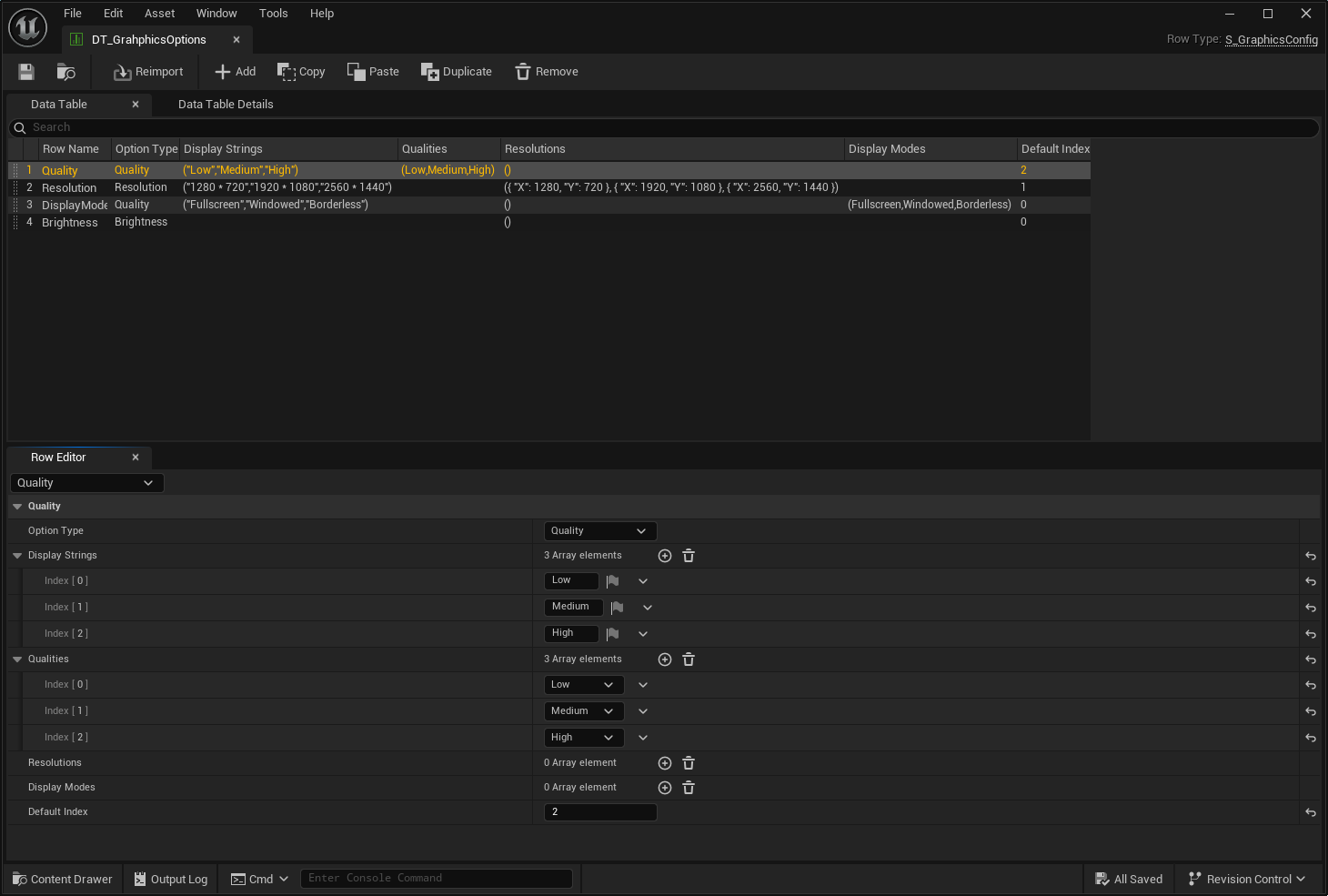Open Qualities Index 1 Medium dropdown
Viewport: 1328px width, 896px height.
coord(584,711)
